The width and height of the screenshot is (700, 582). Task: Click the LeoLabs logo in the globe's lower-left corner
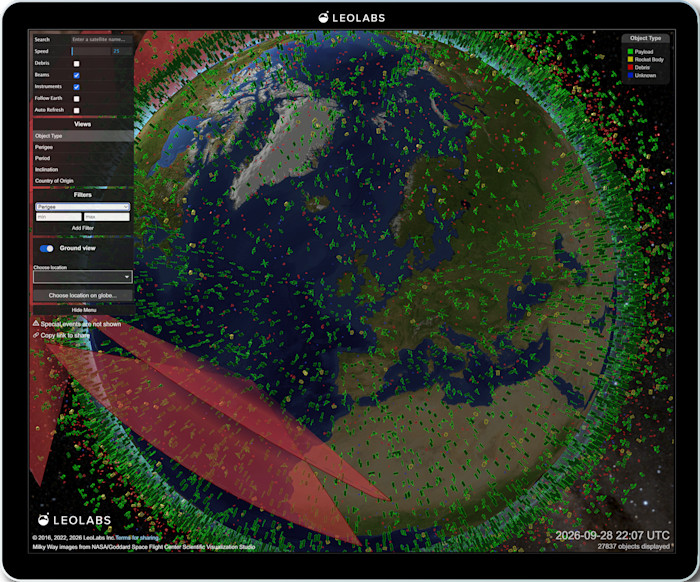[74, 520]
